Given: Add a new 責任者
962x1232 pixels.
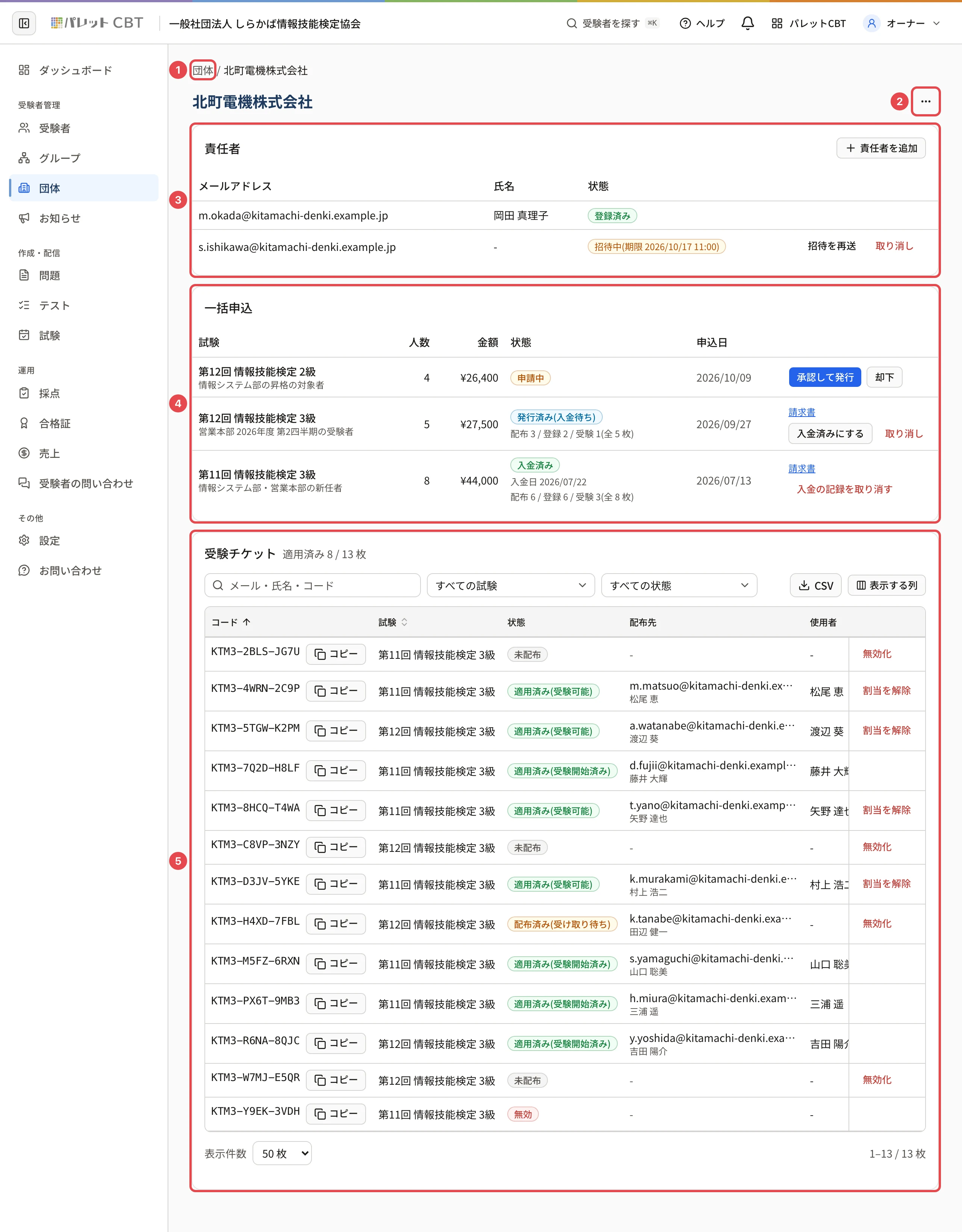Looking at the screenshot, I should [x=881, y=148].
